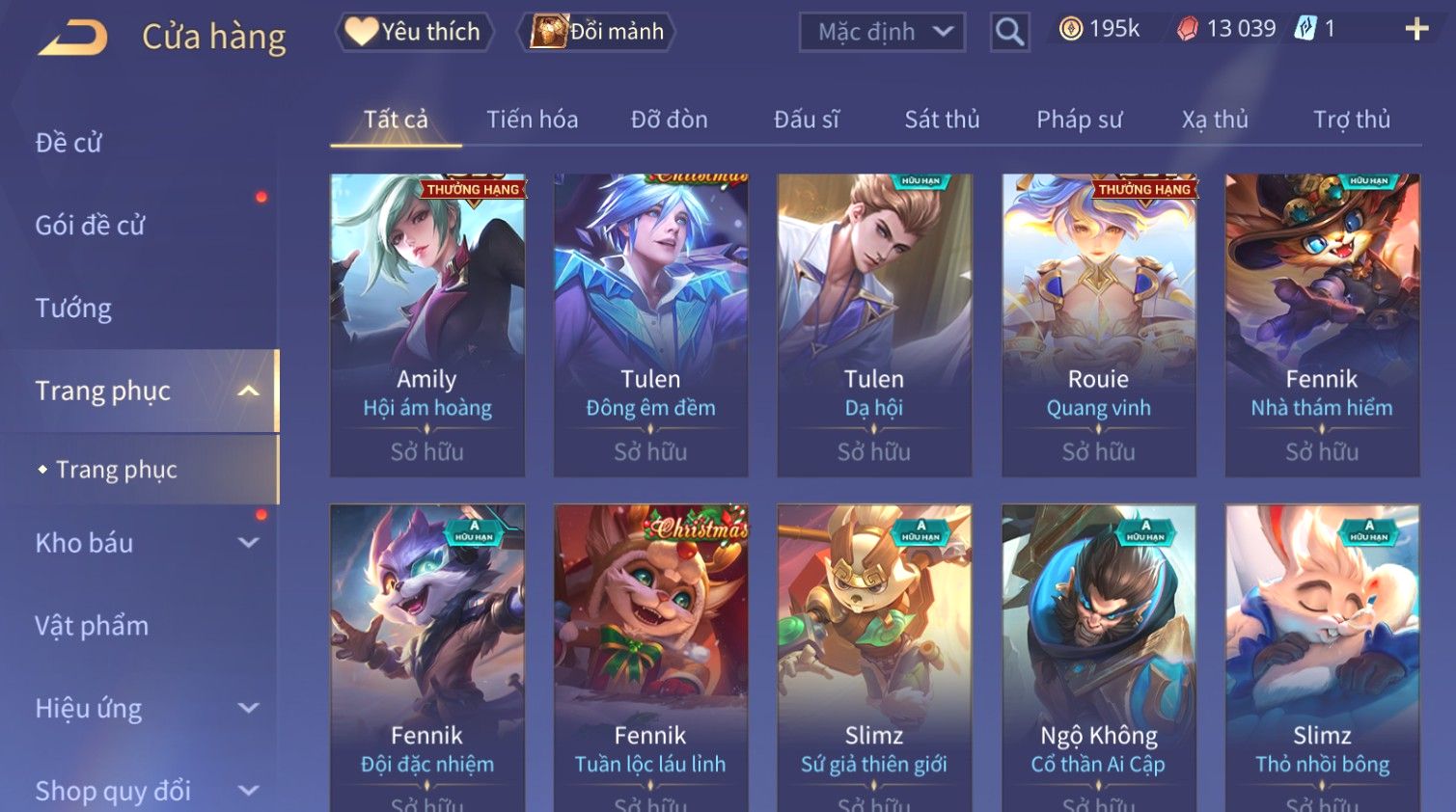
Task: Tap the golden back arrow icon
Action: pos(73,38)
